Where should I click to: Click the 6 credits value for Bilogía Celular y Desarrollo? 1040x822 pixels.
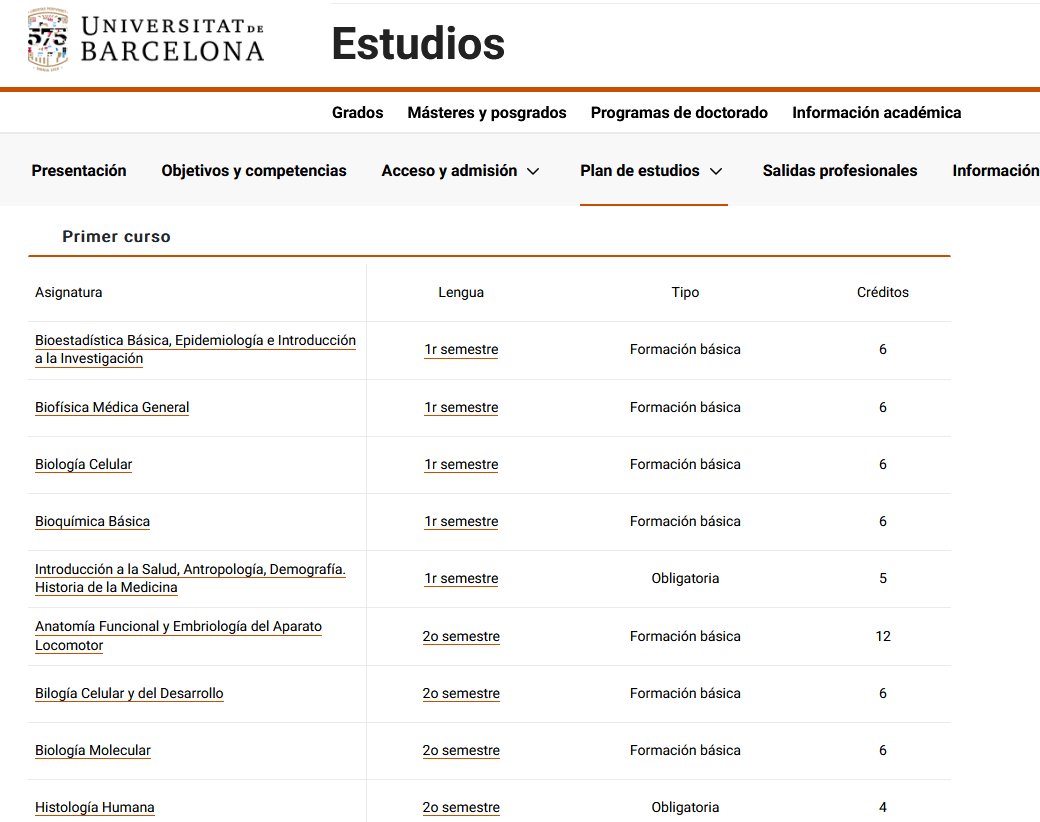883,693
